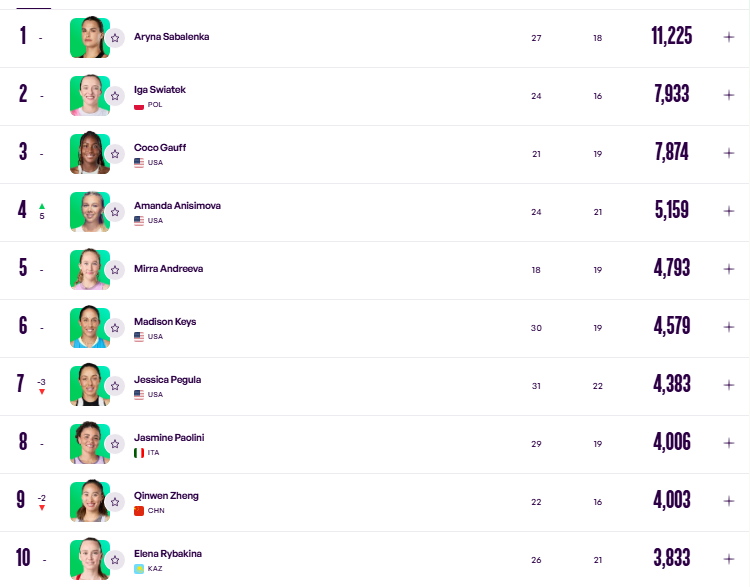Click star icon for Jasmine Paolini
Screen dimensions: 750x587
115,444
